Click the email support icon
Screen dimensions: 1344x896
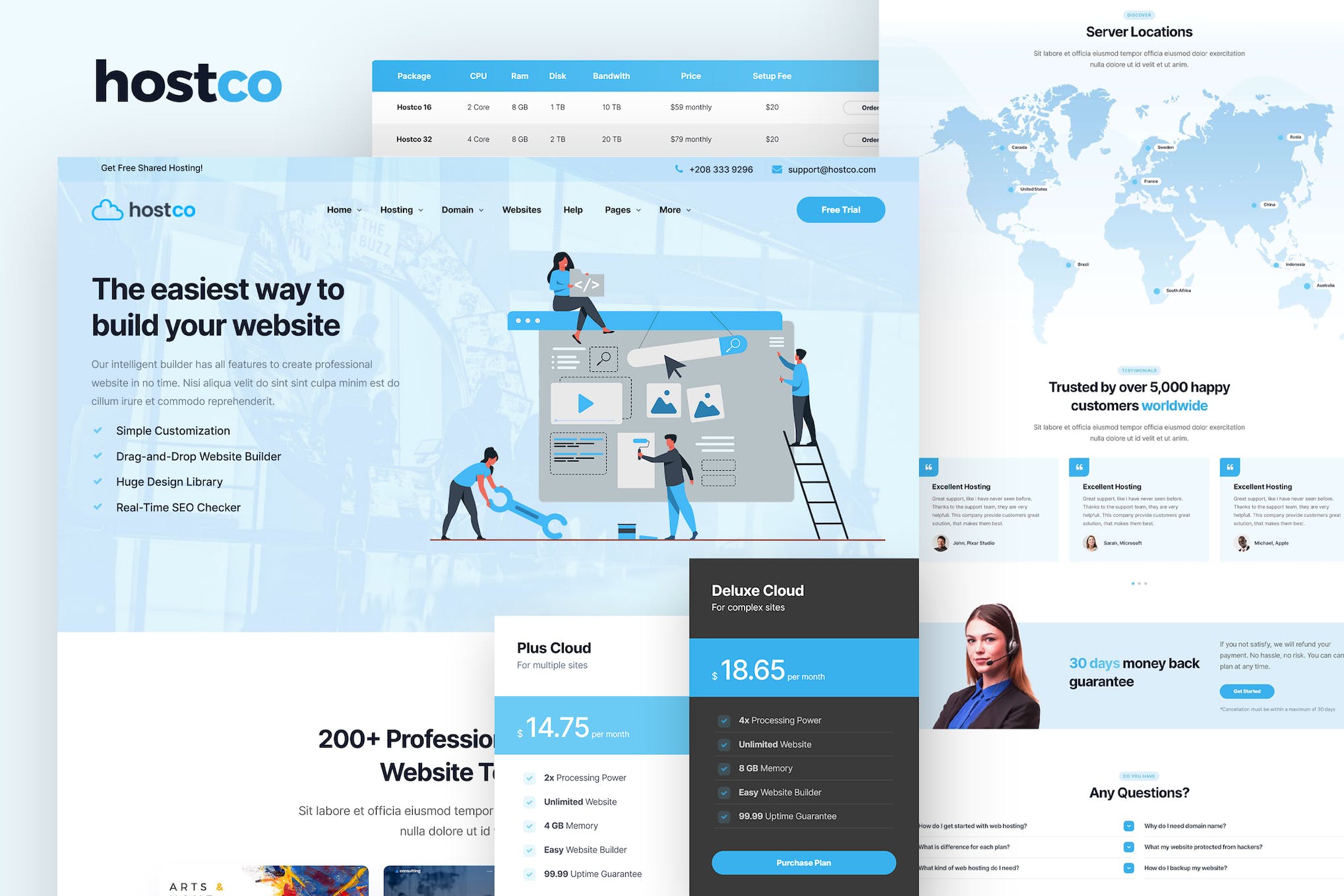click(x=777, y=169)
